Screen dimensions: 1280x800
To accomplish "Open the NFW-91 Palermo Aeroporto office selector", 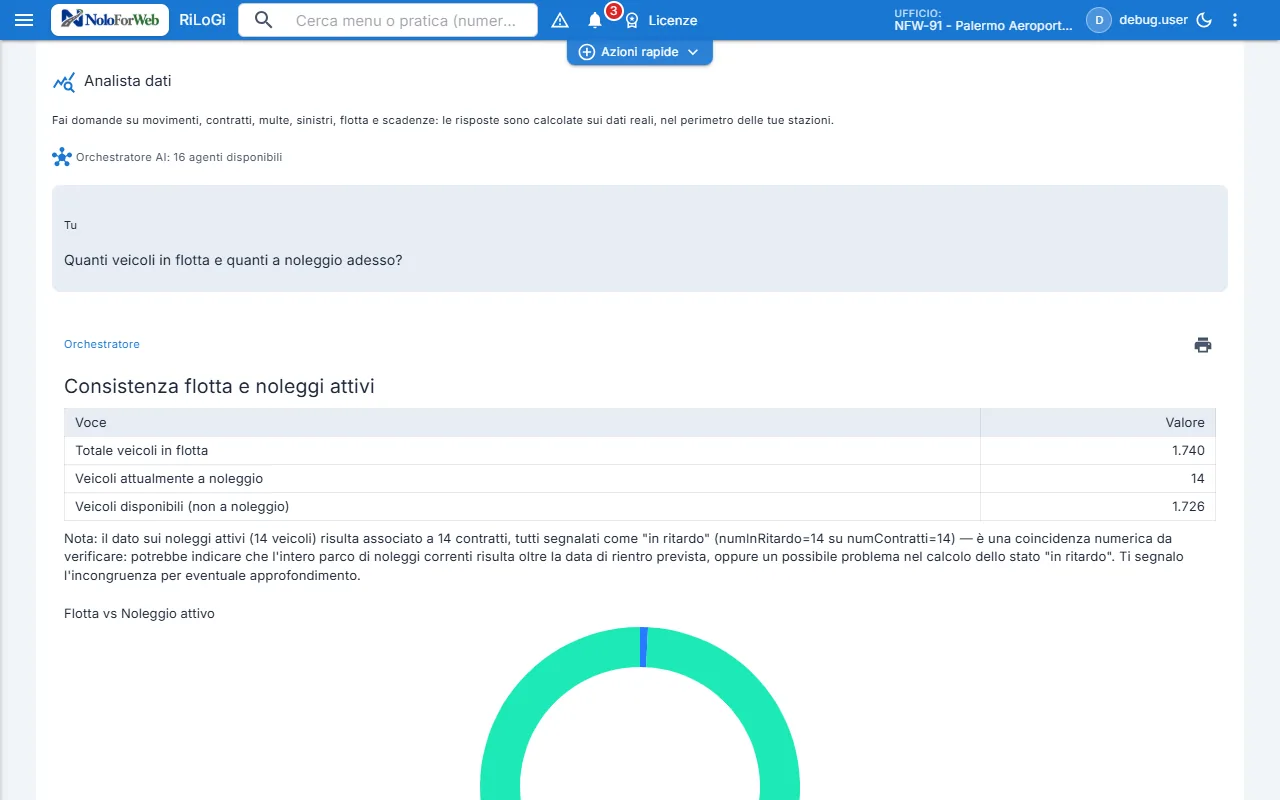I will click(983, 20).
